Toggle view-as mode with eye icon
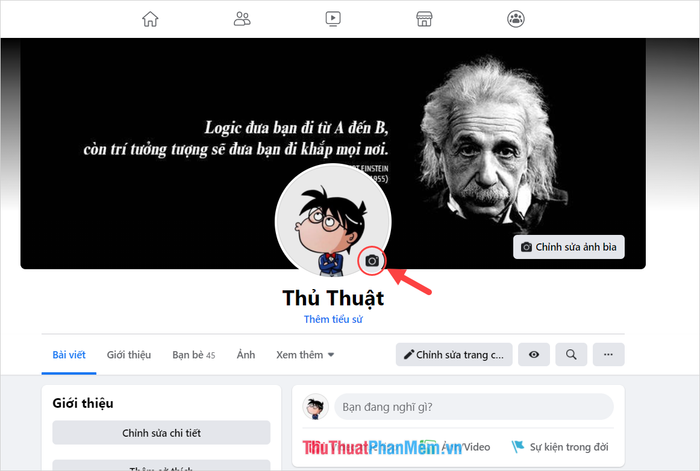700x471 pixels. point(534,354)
